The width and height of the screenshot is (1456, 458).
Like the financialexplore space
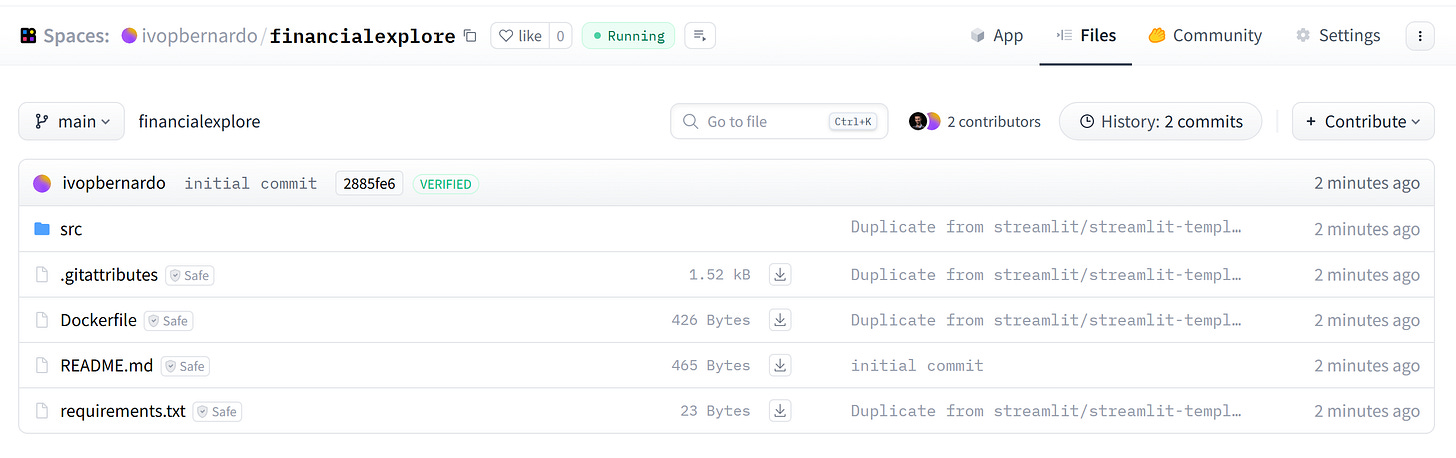click(x=520, y=36)
